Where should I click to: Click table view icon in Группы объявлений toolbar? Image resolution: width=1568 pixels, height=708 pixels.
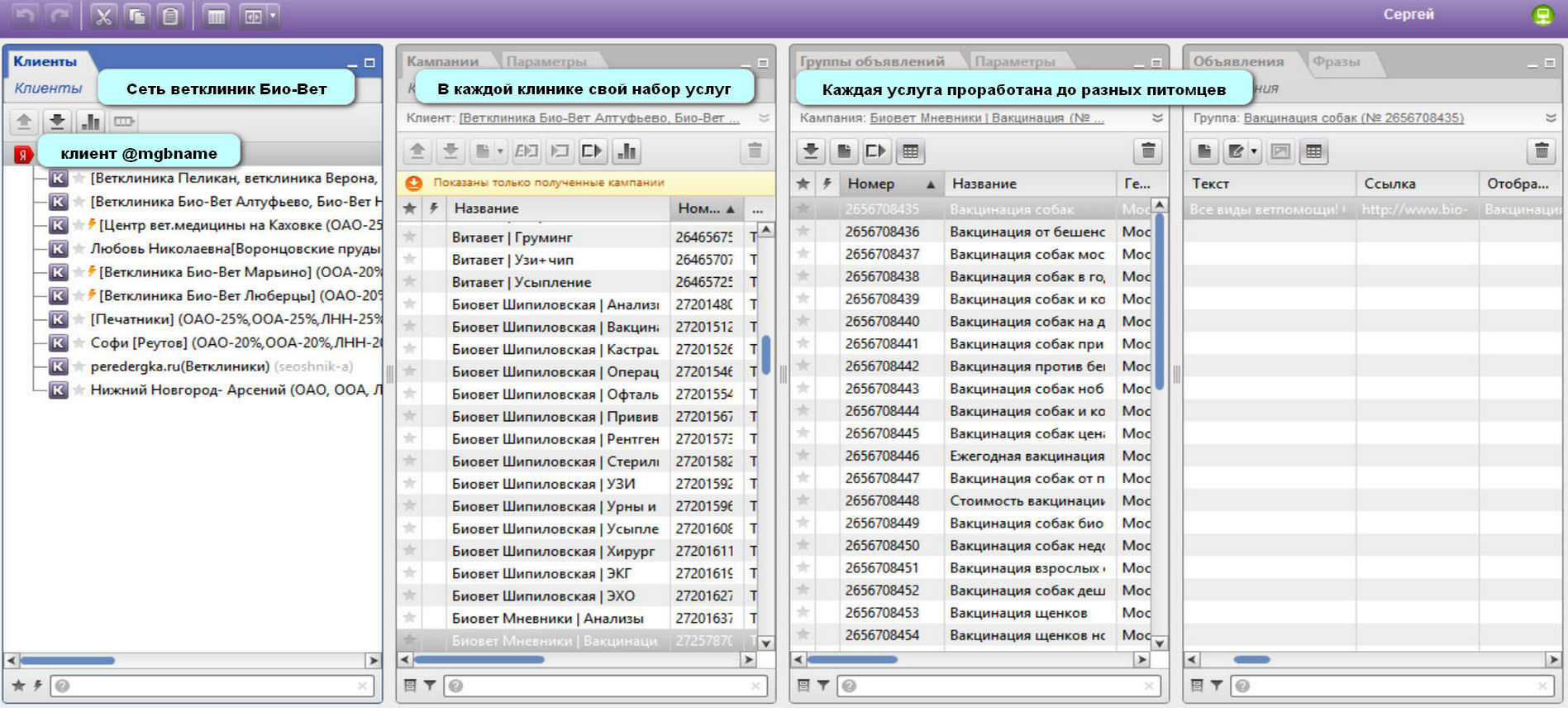910,151
